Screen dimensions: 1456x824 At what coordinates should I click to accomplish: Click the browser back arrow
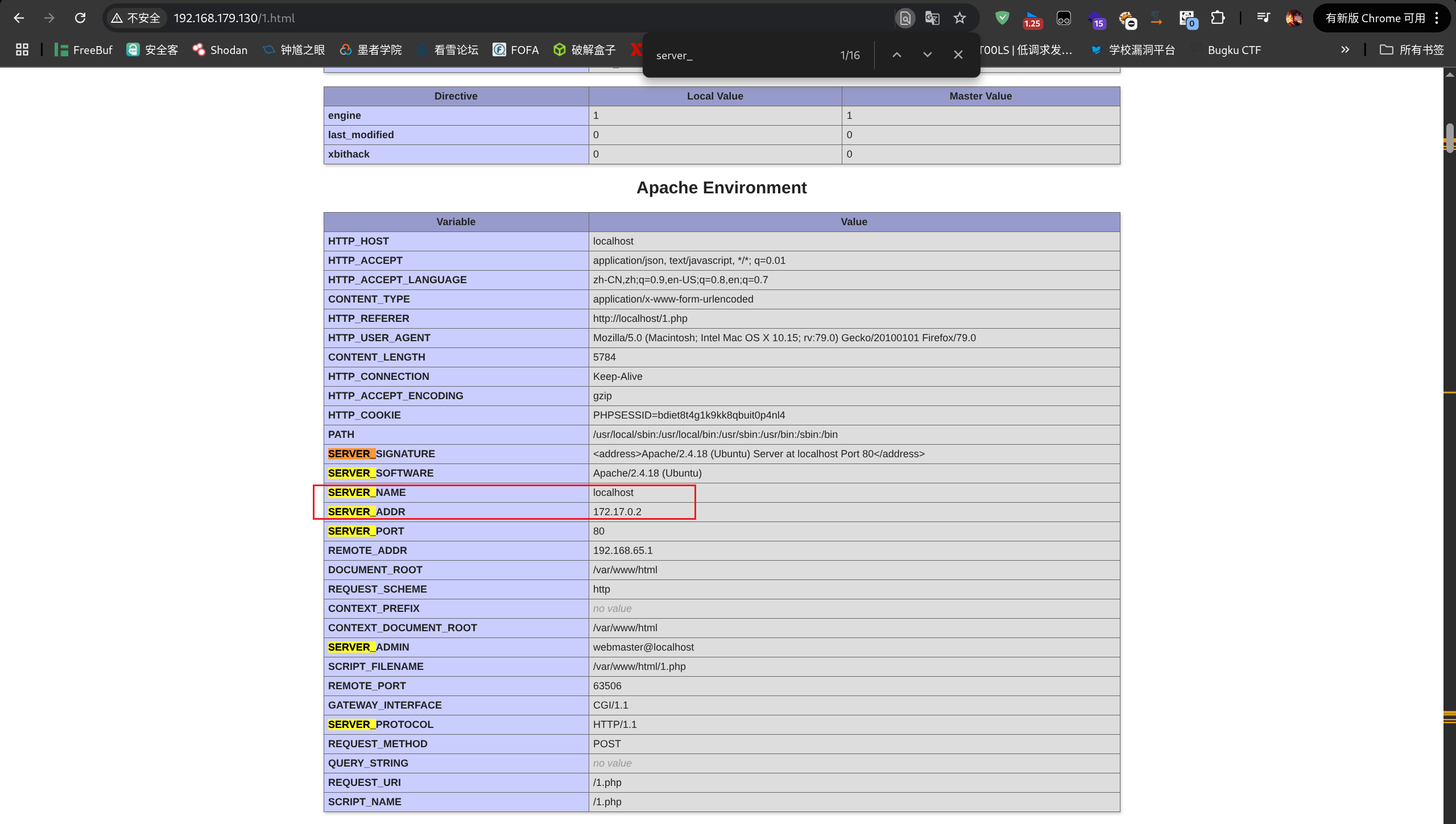(19, 18)
